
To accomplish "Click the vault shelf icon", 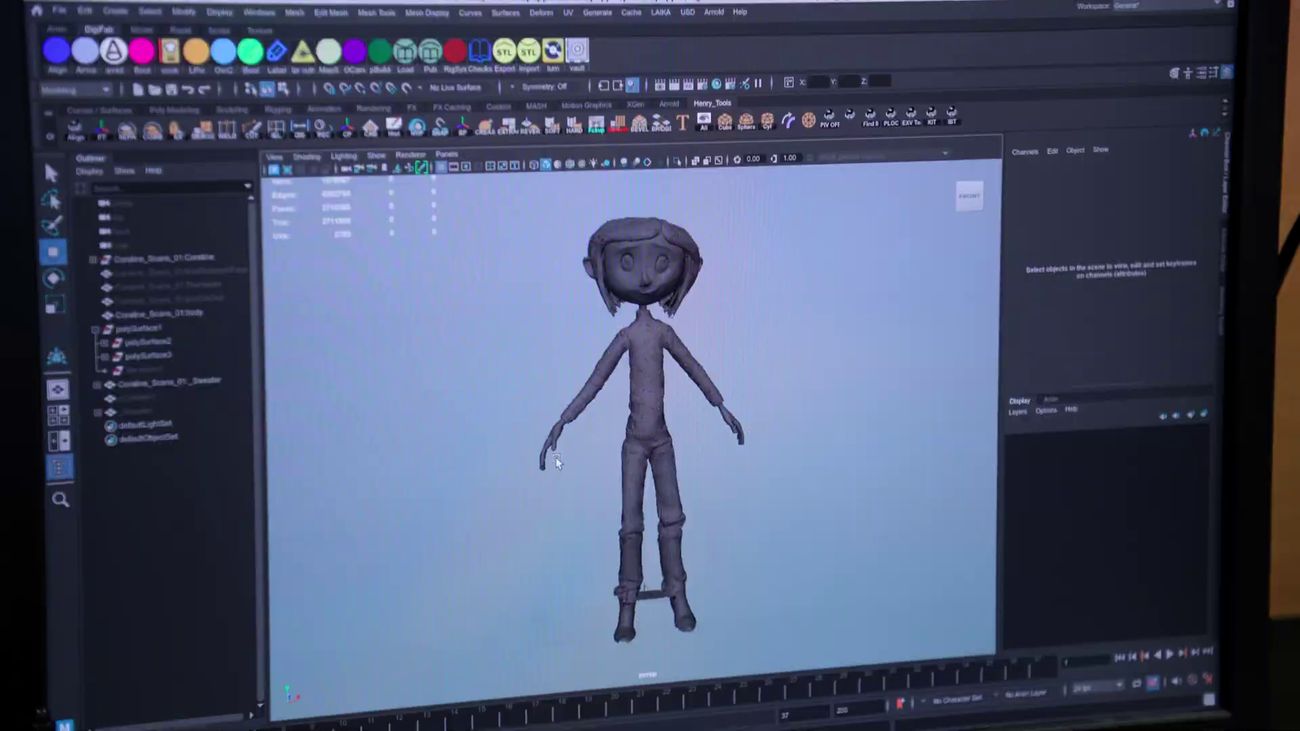I will coord(577,52).
